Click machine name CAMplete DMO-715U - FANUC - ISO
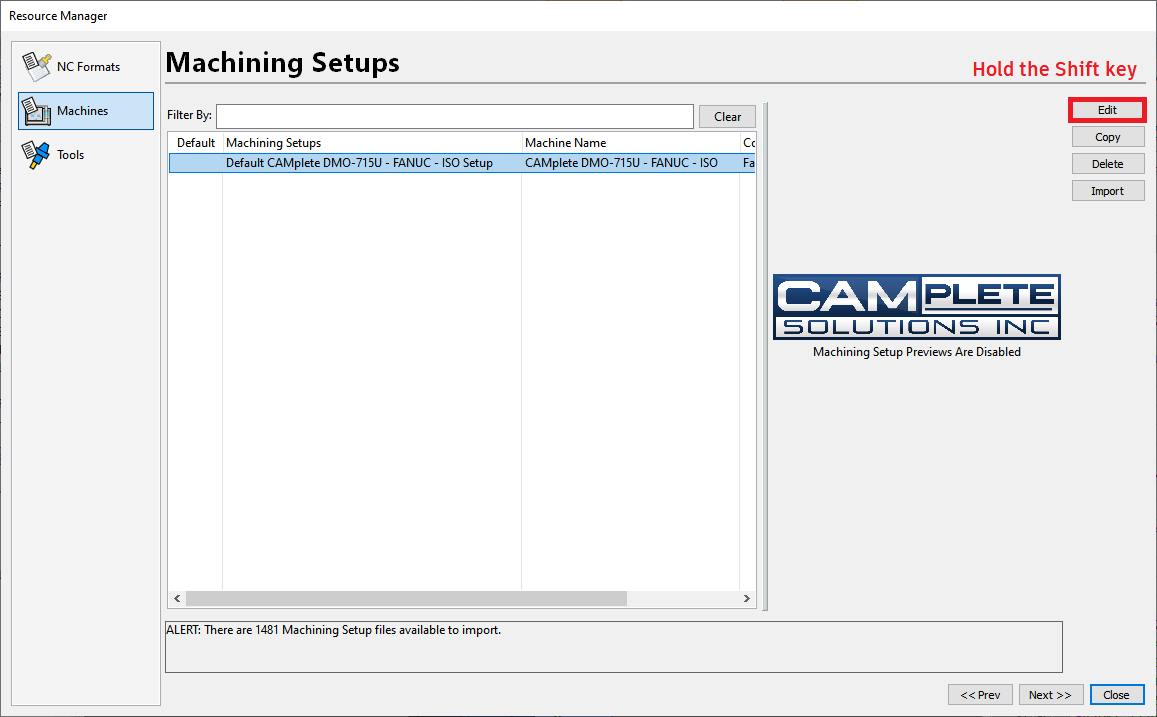 (x=621, y=162)
